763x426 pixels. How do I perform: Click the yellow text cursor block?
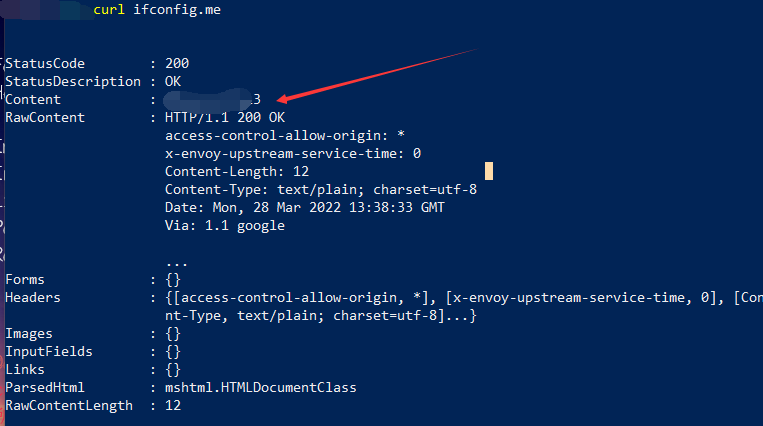489,171
